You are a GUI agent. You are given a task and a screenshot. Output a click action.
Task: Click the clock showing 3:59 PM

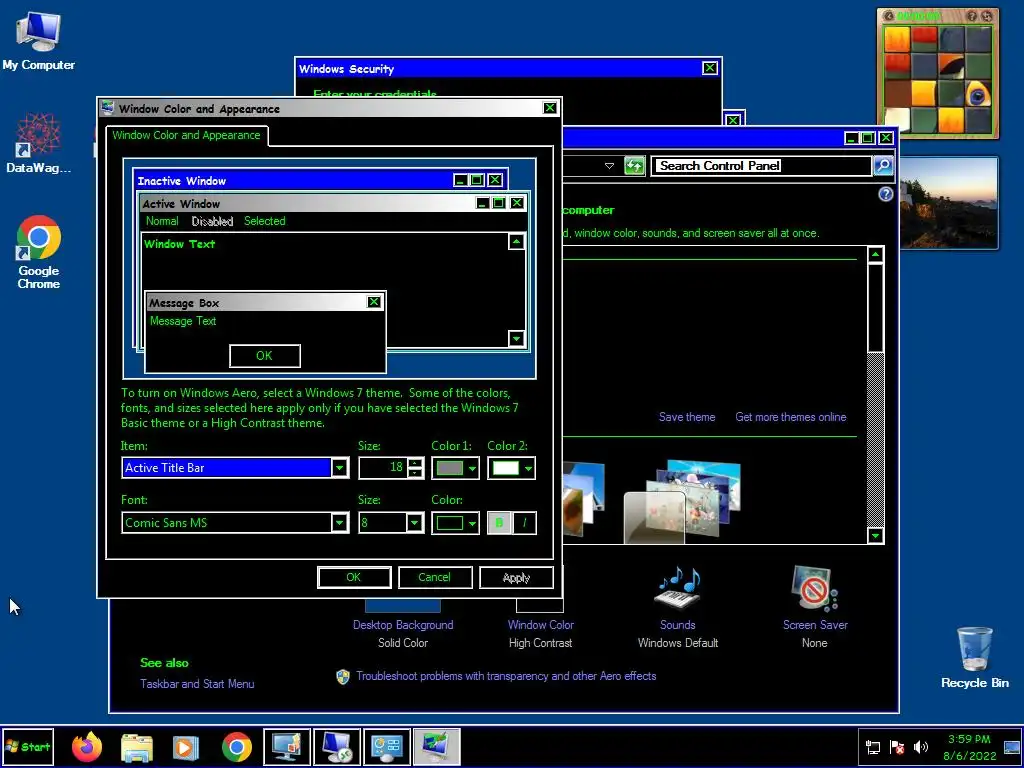point(969,739)
